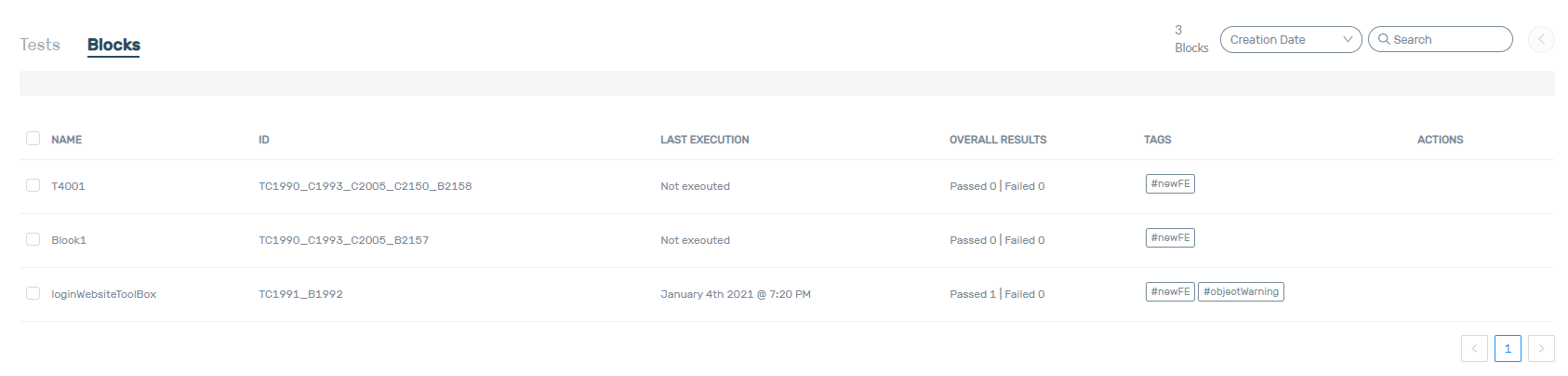Screen dimensions: 1568x376
Task: Switch to the Tests tab
Action: point(40,45)
